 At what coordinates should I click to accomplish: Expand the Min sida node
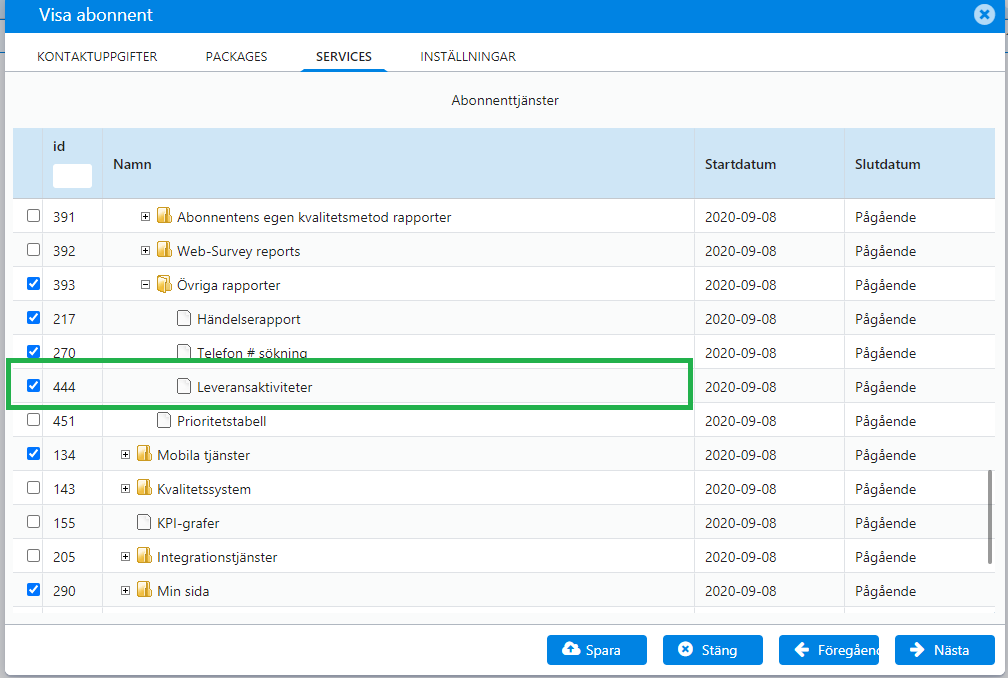pos(125,591)
